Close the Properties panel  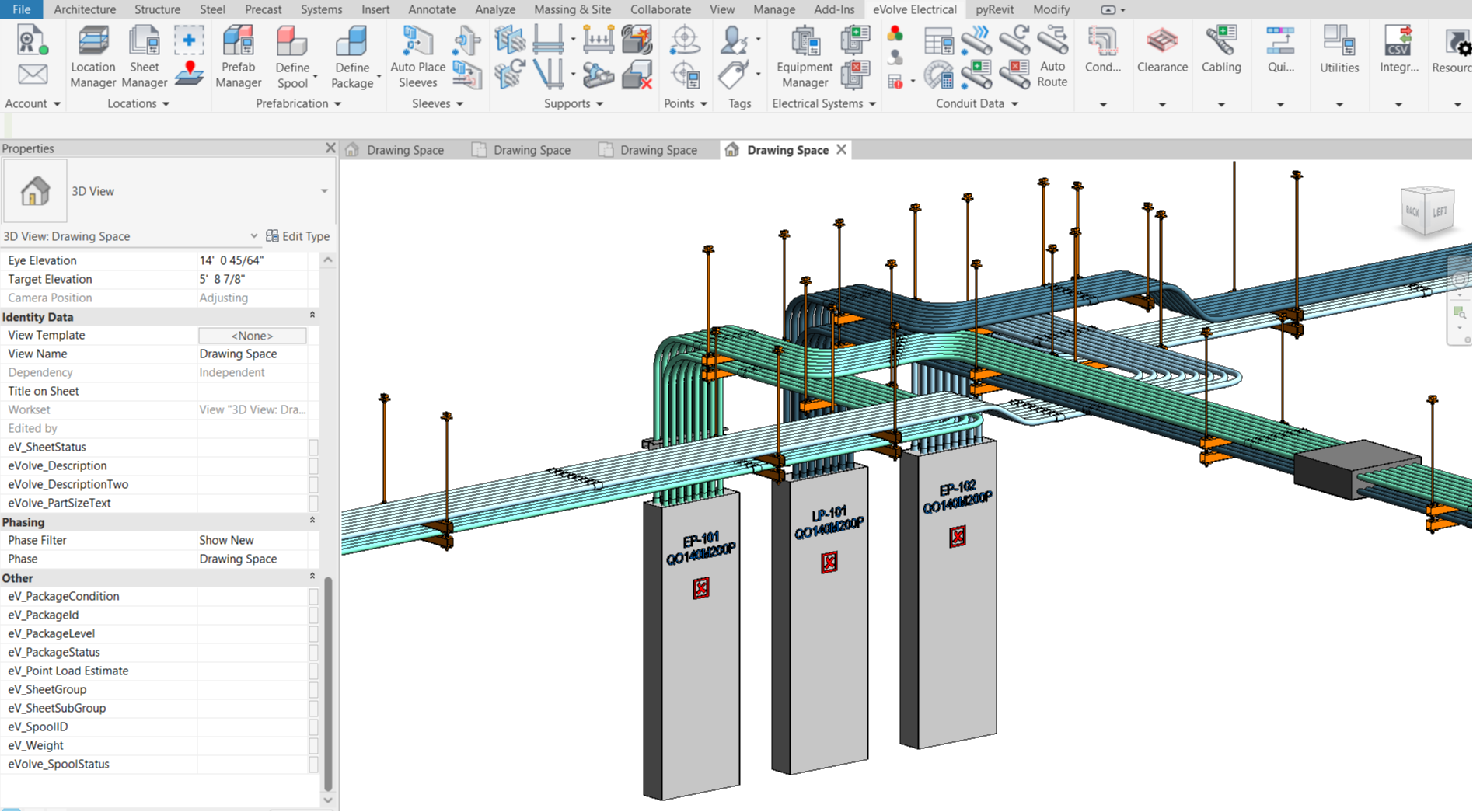point(330,148)
